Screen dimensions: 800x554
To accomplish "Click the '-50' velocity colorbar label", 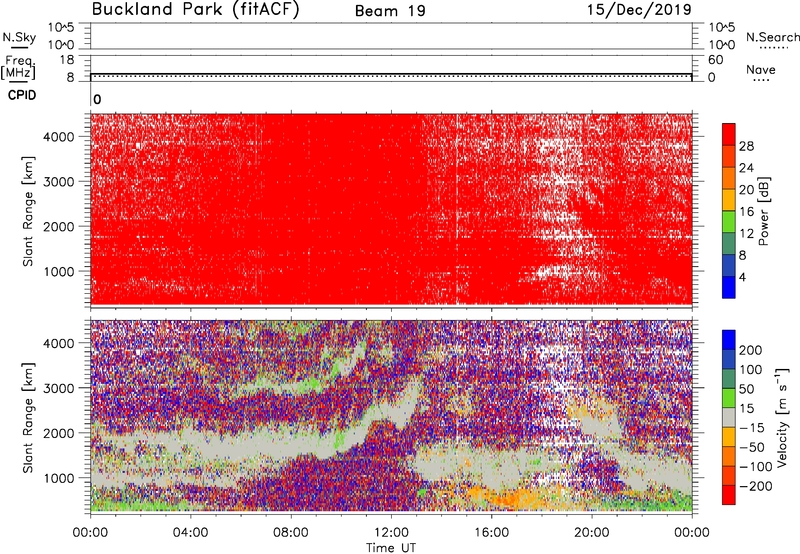I will tap(752, 447).
